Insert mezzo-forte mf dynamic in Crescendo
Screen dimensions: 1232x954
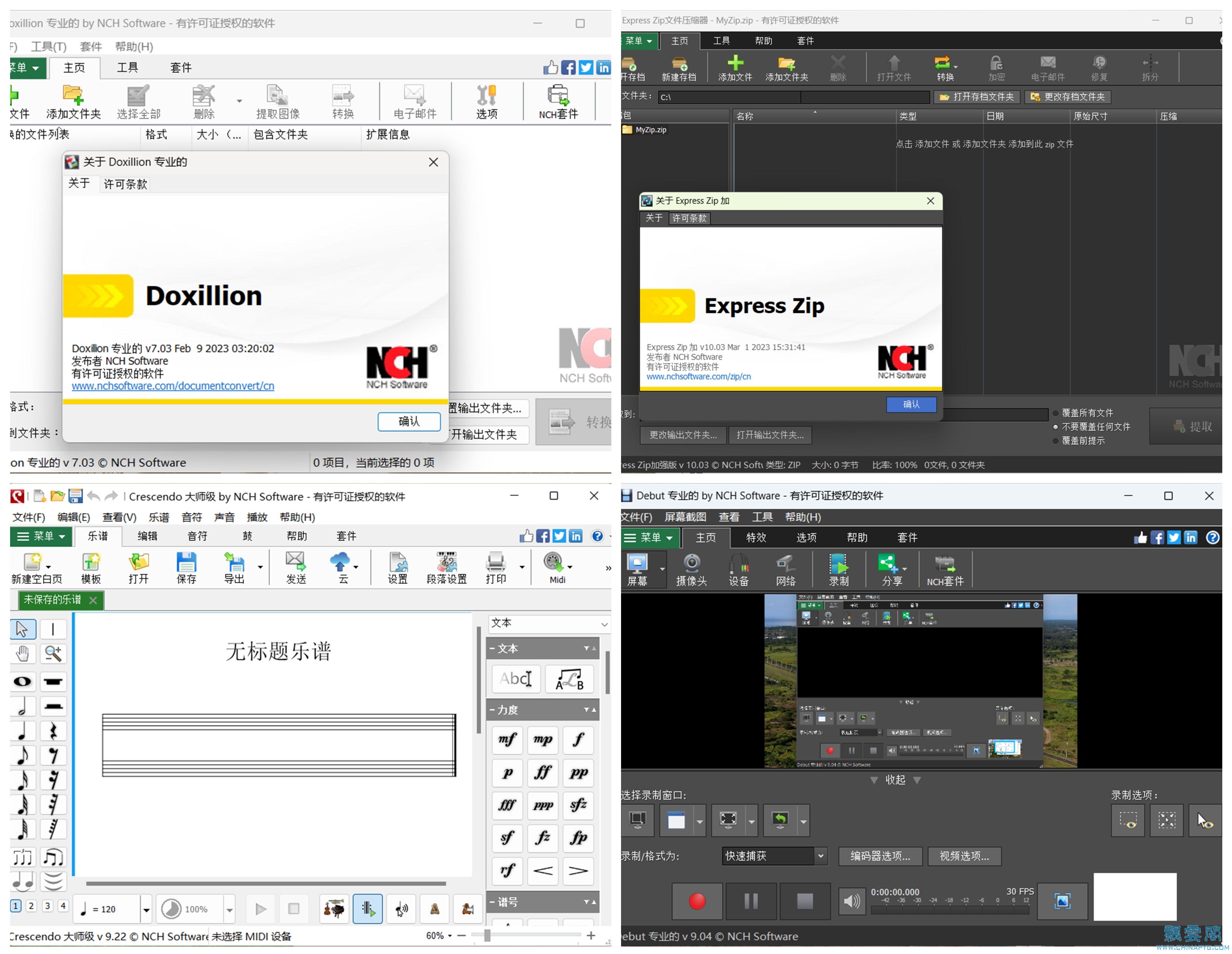pos(507,739)
